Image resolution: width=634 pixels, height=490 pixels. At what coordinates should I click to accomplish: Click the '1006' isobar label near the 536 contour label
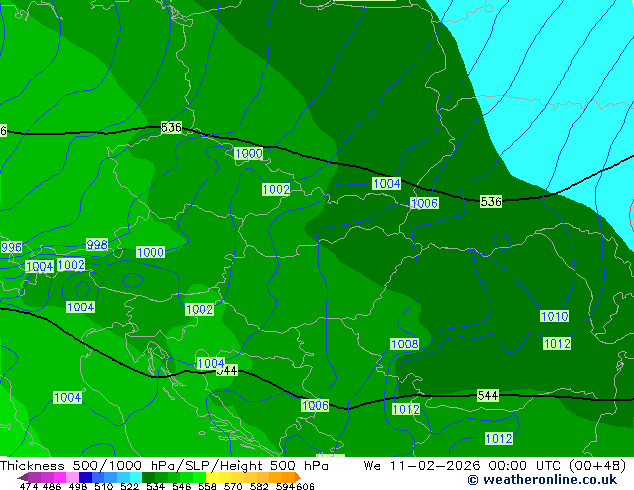point(424,203)
